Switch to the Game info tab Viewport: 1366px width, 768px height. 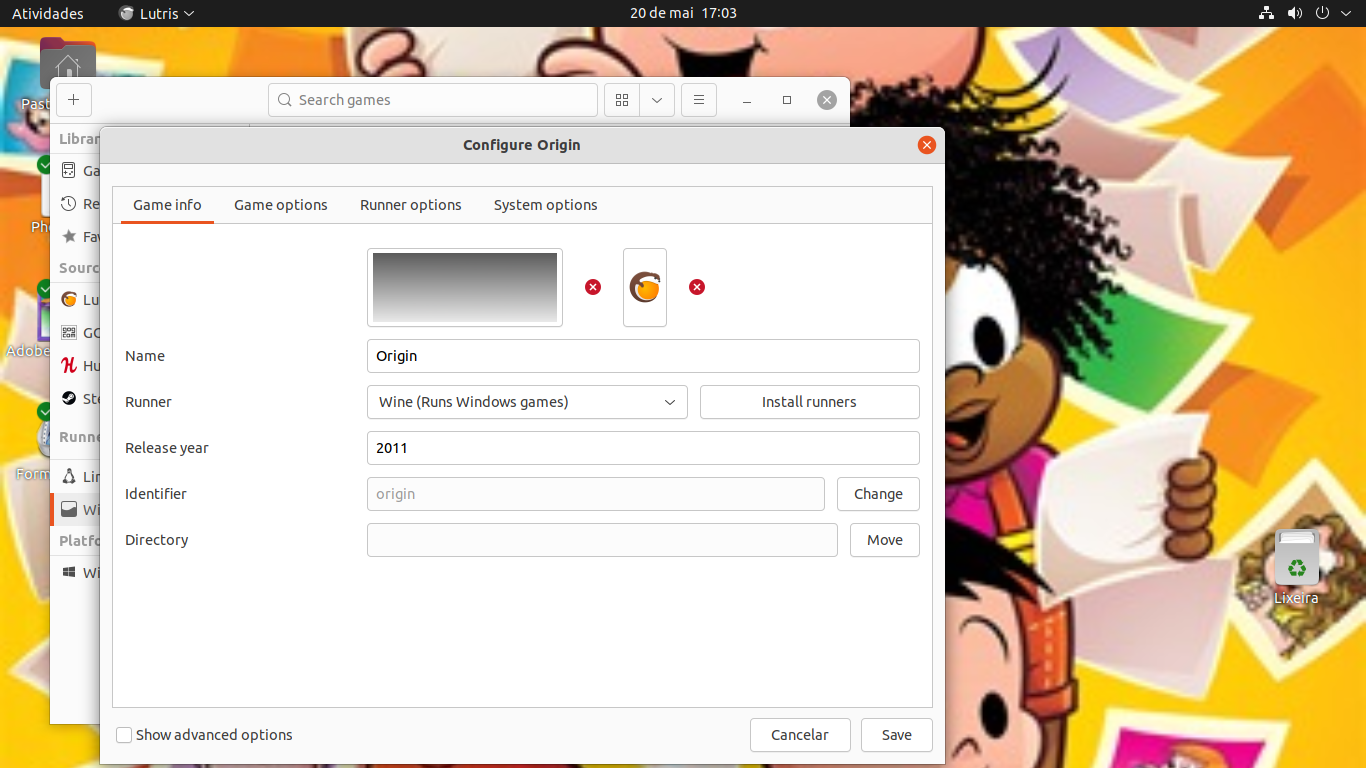click(167, 205)
